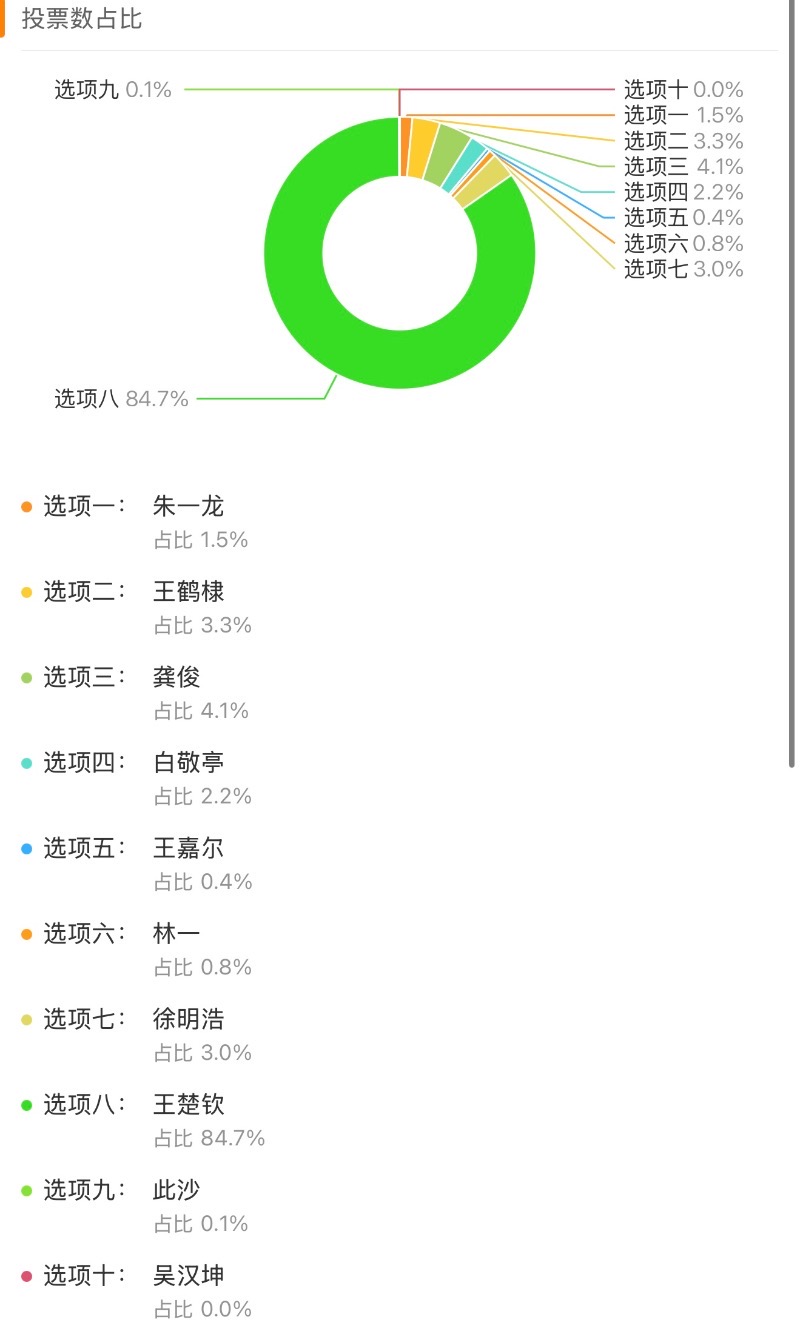Click the 徐明浩 option name
The image size is (800, 1334).
[x=189, y=1020]
